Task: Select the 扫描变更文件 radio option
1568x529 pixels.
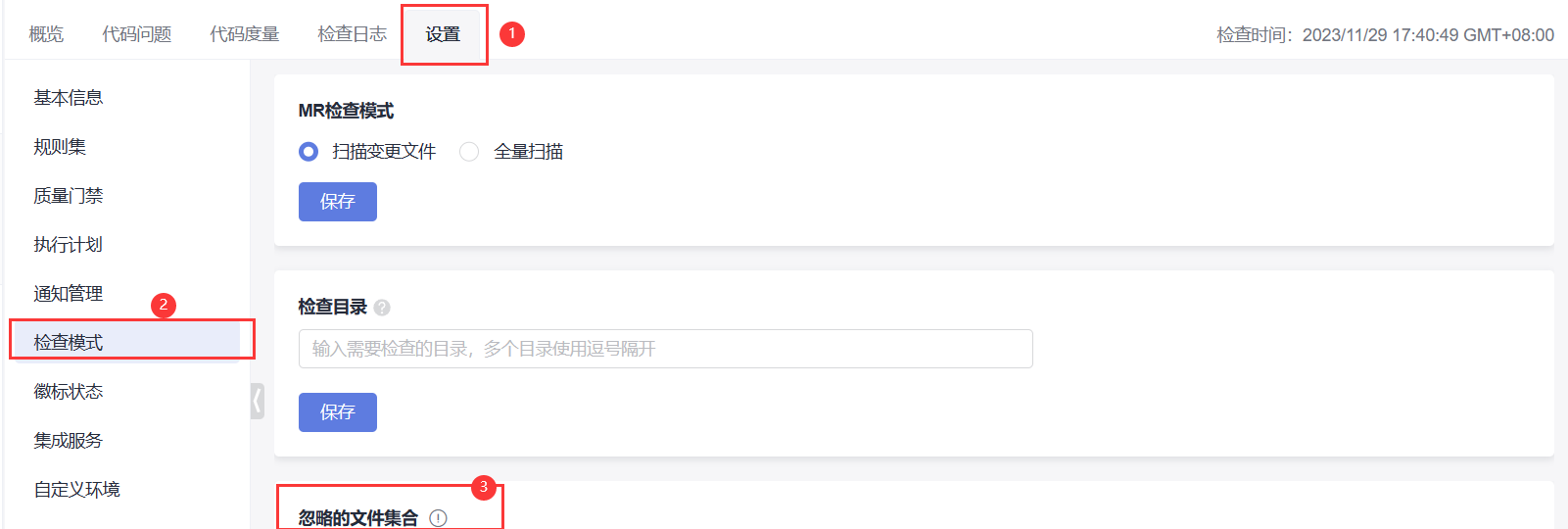Action: coord(309,152)
